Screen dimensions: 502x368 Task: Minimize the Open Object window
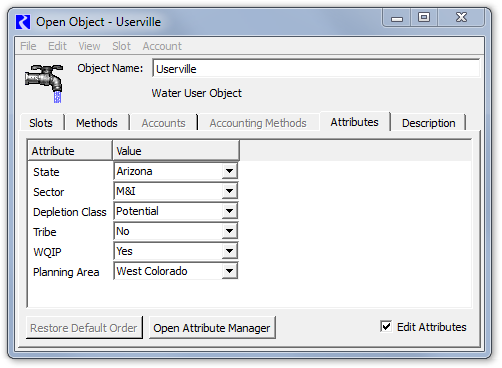(397, 18)
